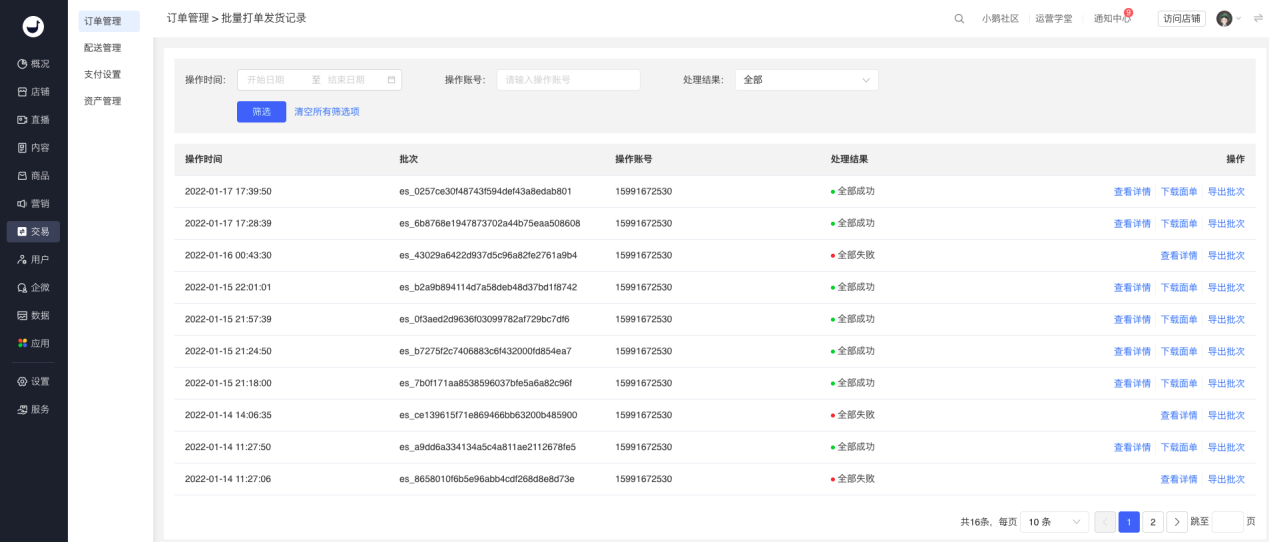Screen dimensions: 1269x542
Task: Click the blue 筛选 button
Action: click(262, 112)
